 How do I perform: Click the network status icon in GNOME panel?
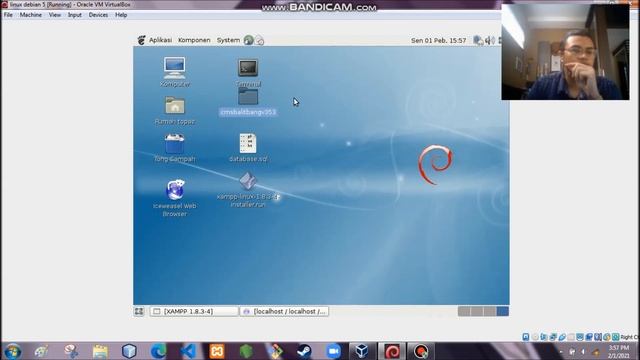478,40
